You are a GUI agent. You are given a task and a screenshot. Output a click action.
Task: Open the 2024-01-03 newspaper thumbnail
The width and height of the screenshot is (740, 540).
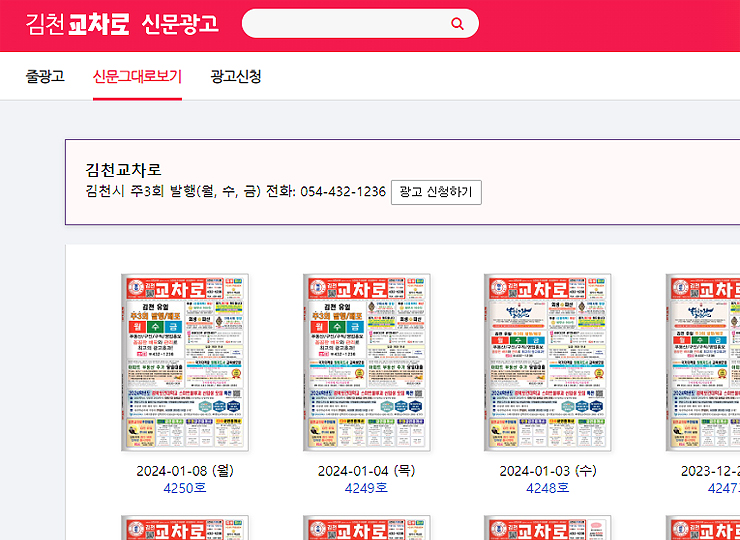click(x=547, y=364)
